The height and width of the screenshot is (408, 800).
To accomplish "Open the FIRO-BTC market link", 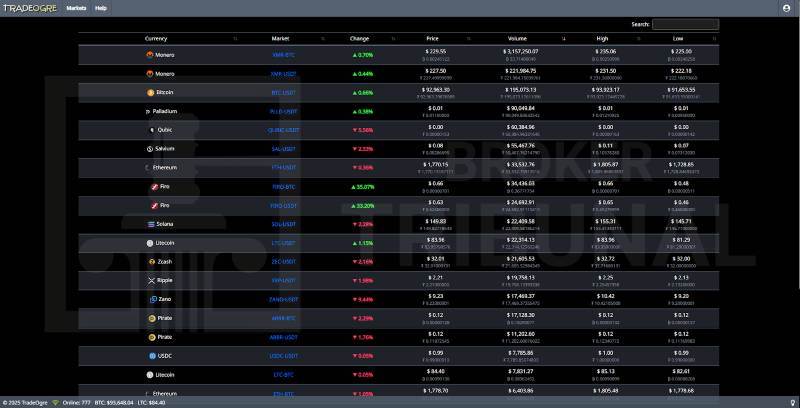I will coord(284,187).
